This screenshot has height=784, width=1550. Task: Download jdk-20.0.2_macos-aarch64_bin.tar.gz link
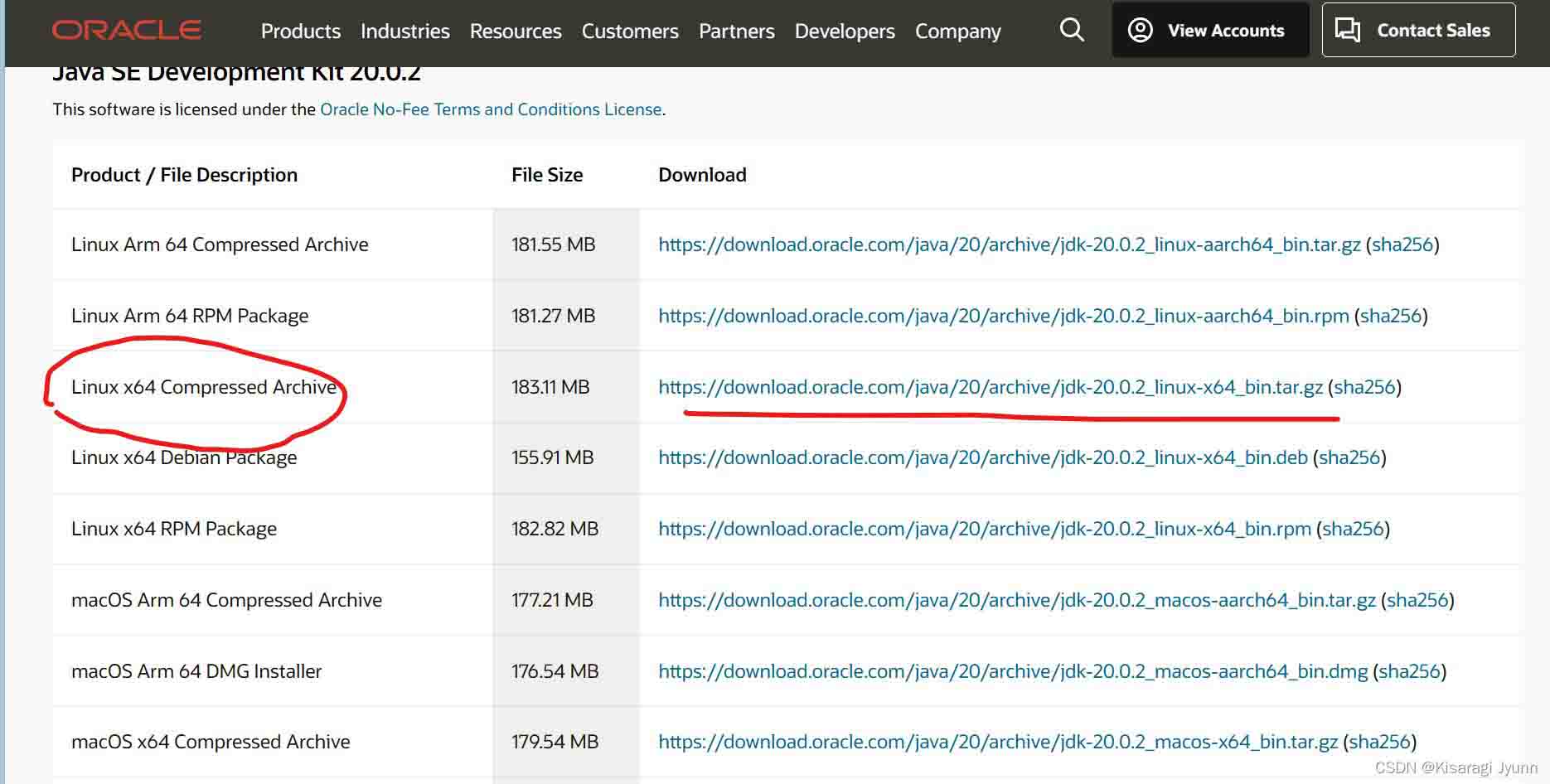(x=1017, y=600)
